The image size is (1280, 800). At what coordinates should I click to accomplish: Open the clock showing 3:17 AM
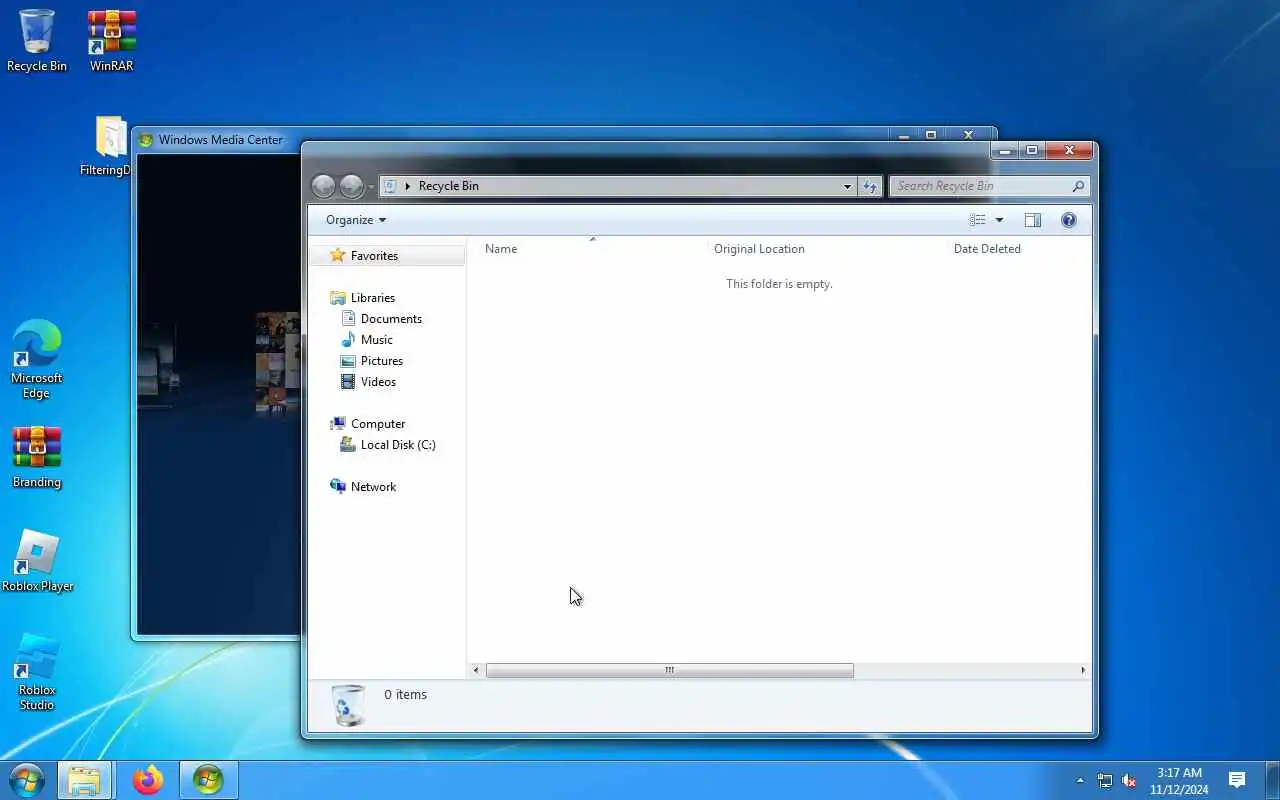[x=1179, y=780]
